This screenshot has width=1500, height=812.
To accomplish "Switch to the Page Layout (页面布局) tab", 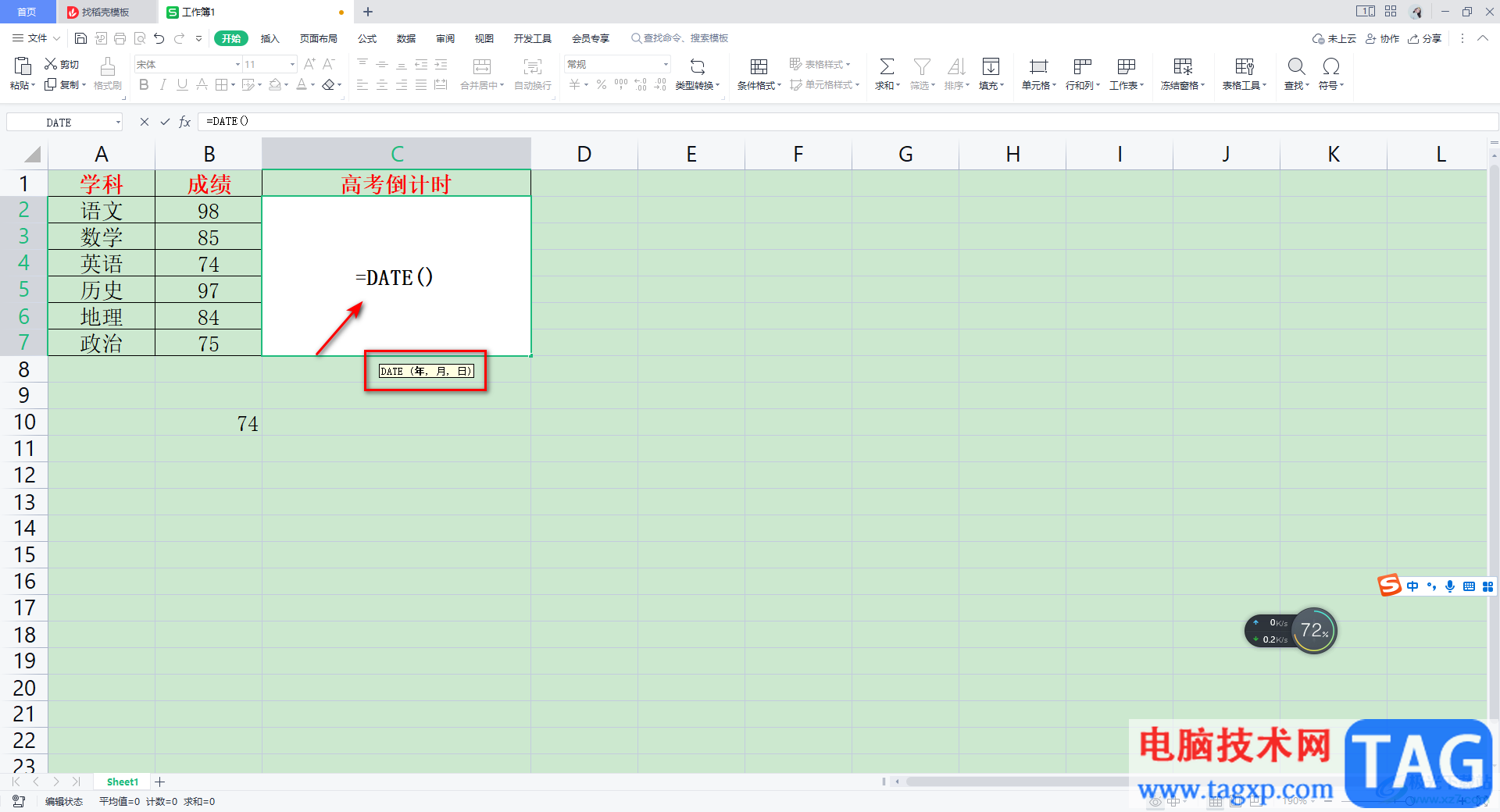I will (319, 38).
